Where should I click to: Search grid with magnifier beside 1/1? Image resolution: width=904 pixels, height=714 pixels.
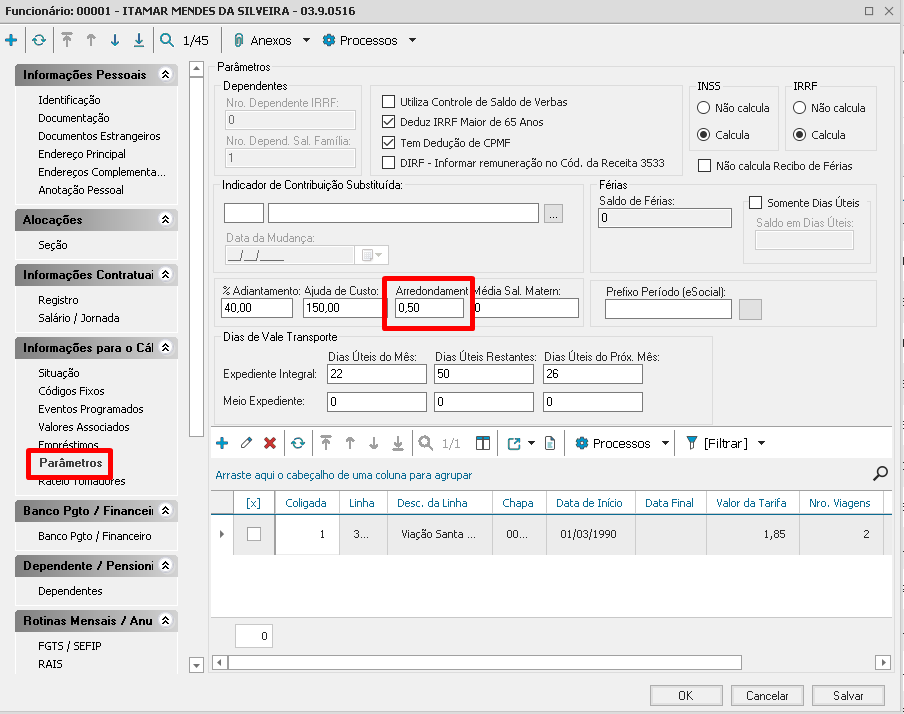point(425,443)
